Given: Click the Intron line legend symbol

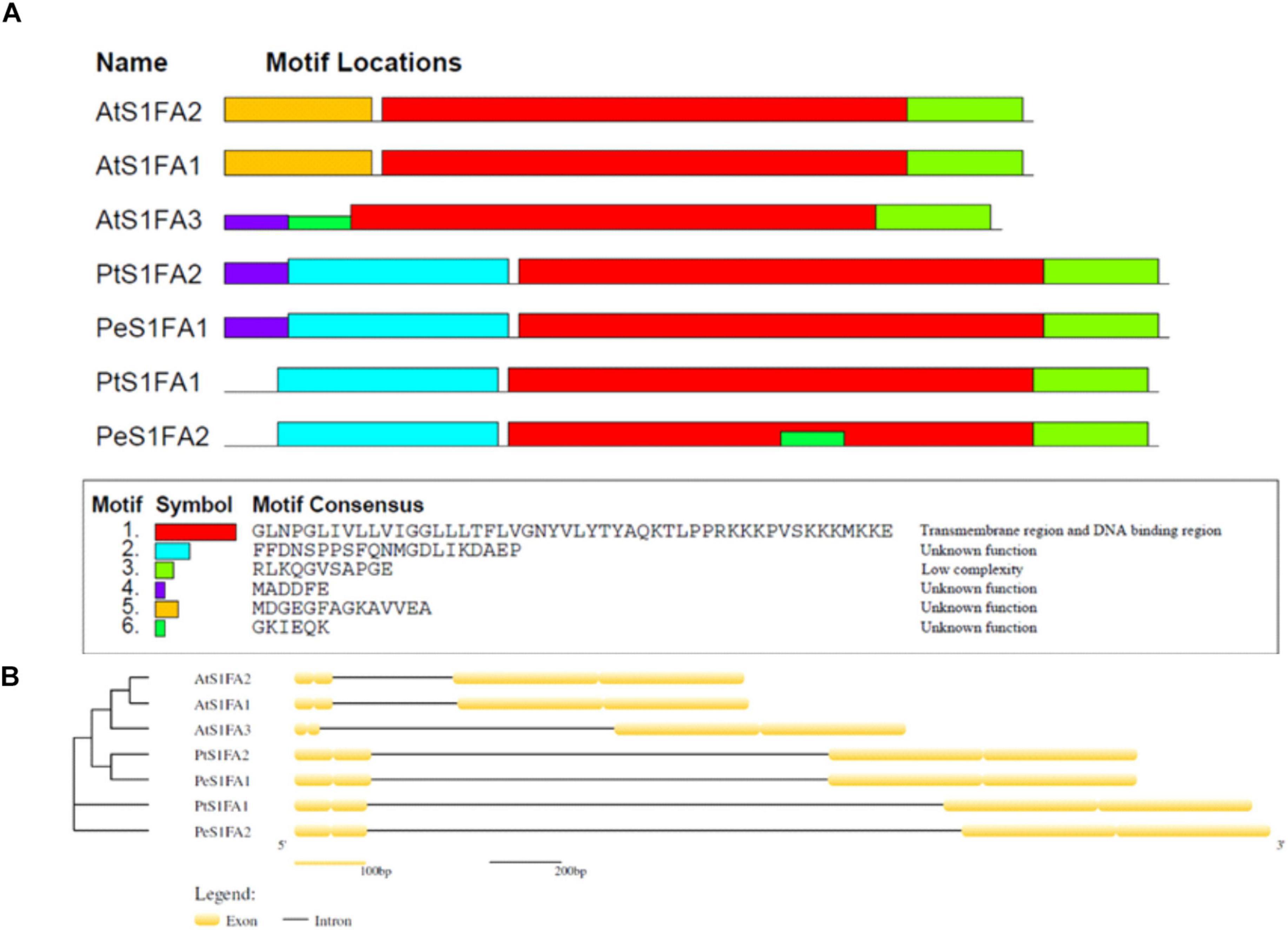Looking at the screenshot, I should pos(295,919).
